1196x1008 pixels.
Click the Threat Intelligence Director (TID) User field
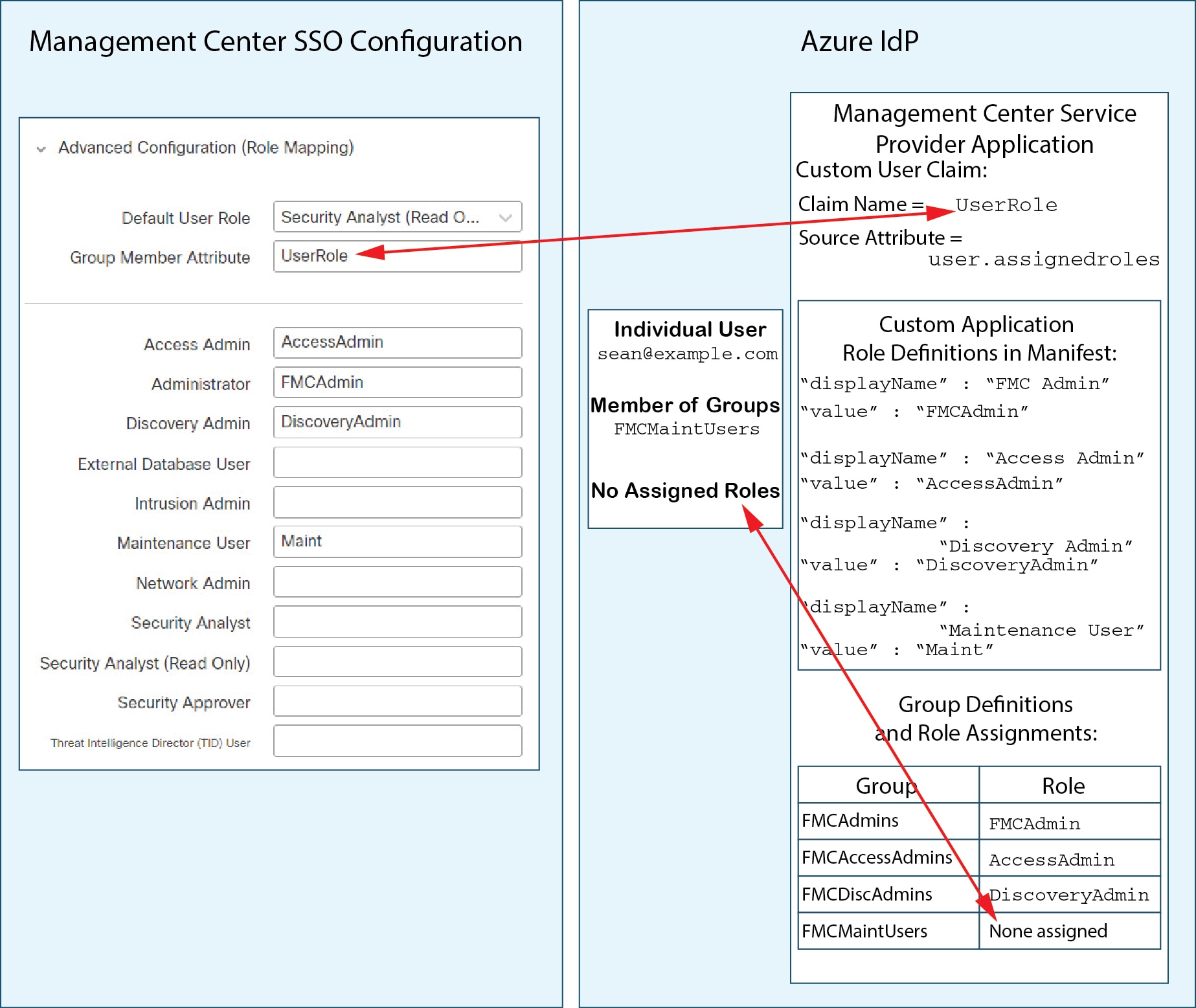[x=398, y=741]
